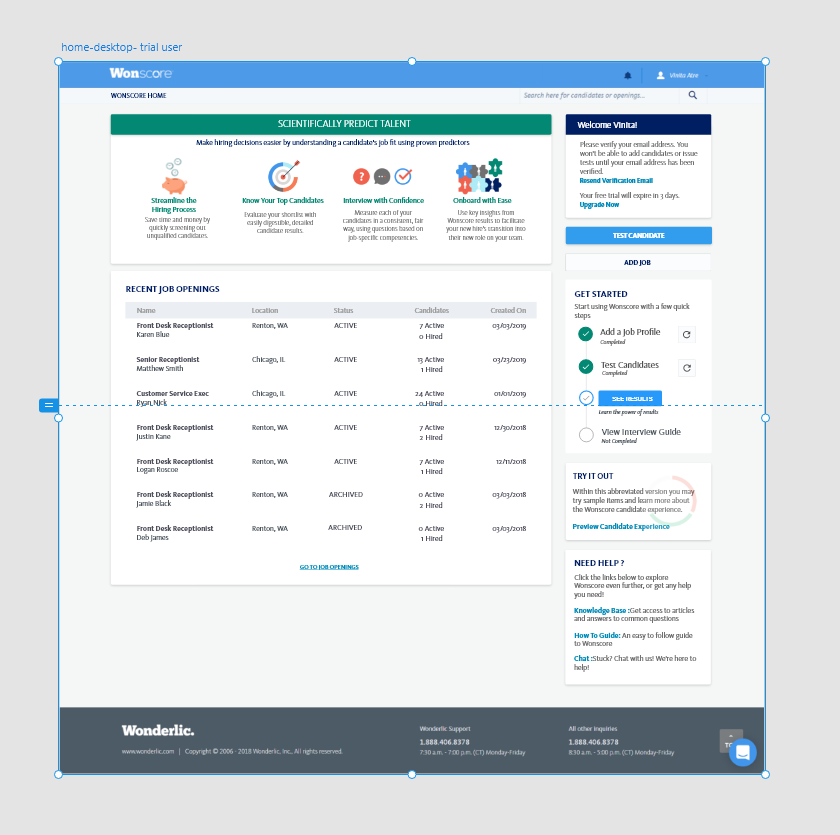Click the notification bell icon
The height and width of the screenshot is (835, 840).
point(628,75)
